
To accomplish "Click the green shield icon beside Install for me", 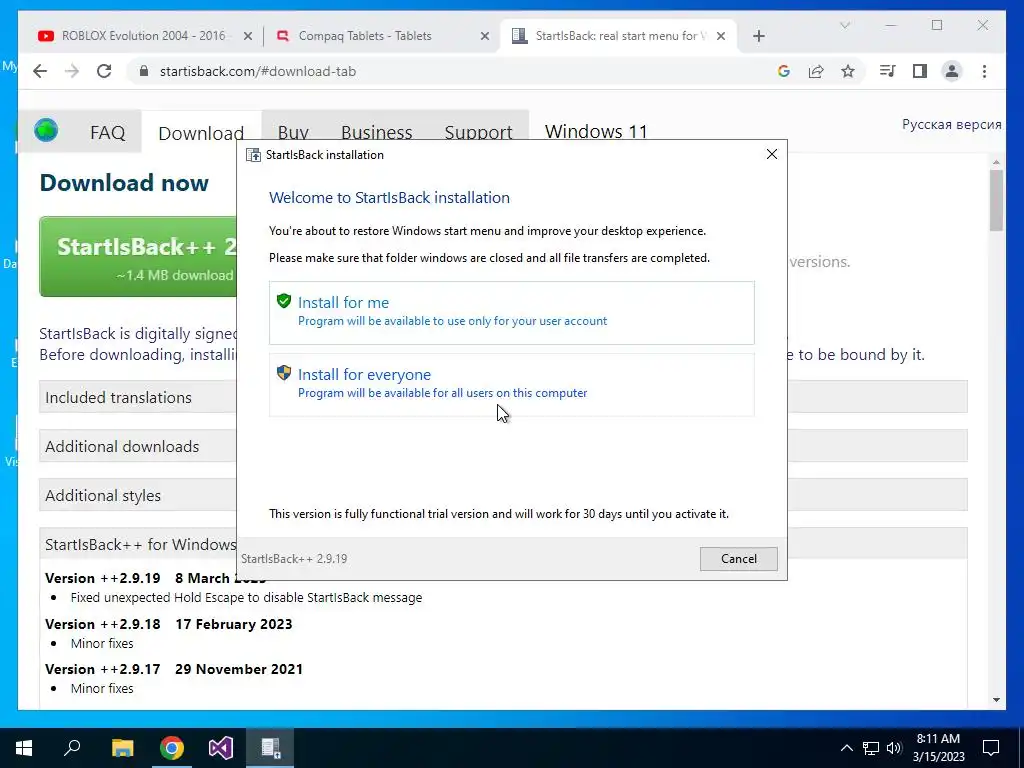I will point(283,301).
